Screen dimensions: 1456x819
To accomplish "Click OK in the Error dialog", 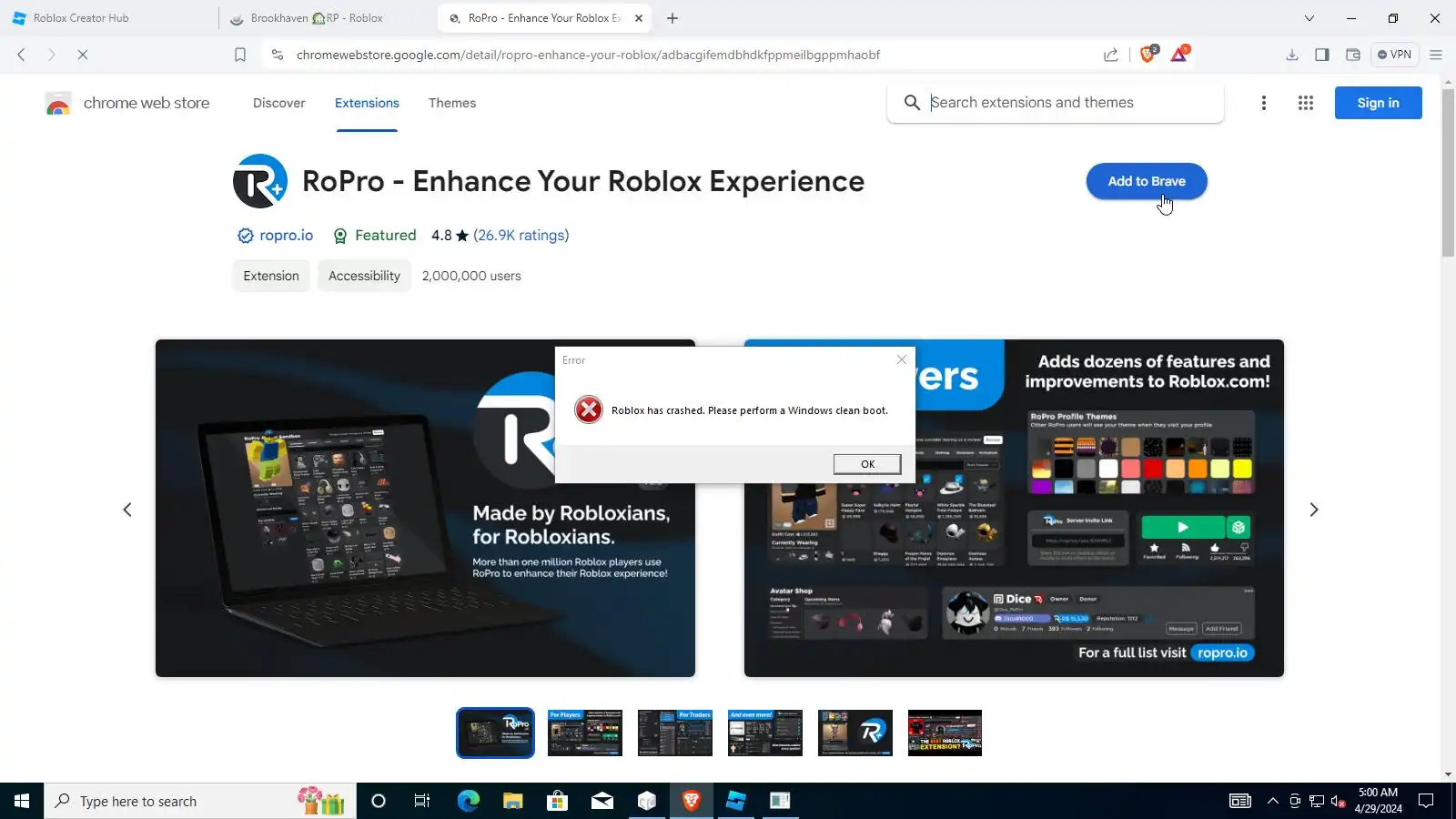I will pyautogui.click(x=867, y=464).
